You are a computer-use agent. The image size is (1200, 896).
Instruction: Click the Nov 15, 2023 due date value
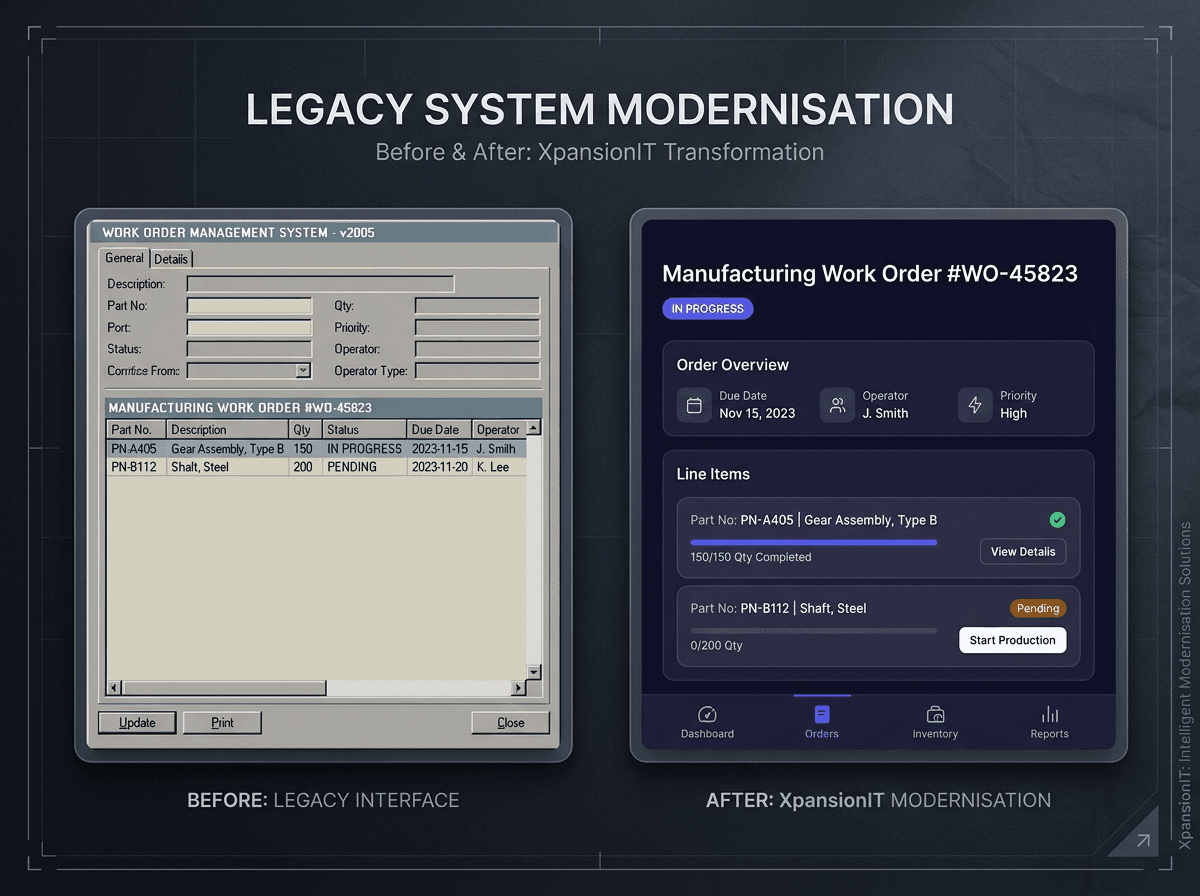(757, 413)
